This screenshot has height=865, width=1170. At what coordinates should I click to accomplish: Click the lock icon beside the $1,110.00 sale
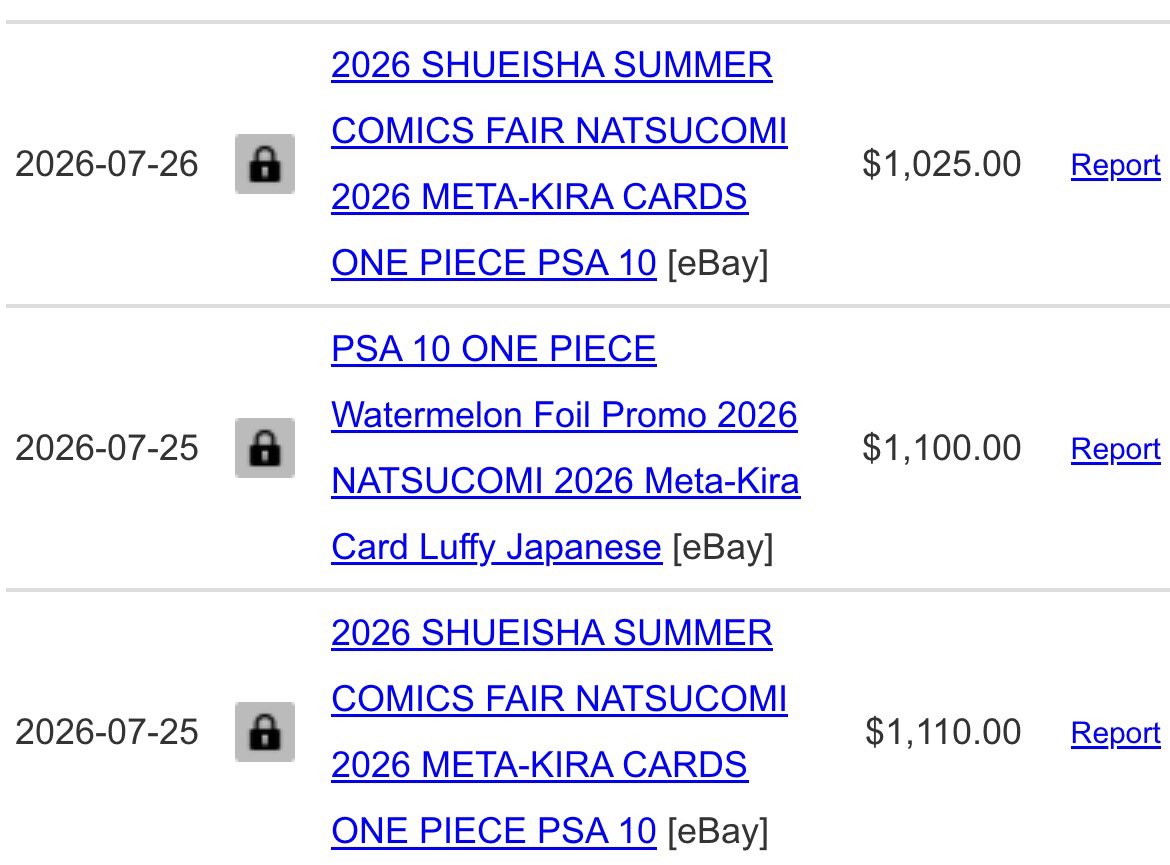[265, 732]
